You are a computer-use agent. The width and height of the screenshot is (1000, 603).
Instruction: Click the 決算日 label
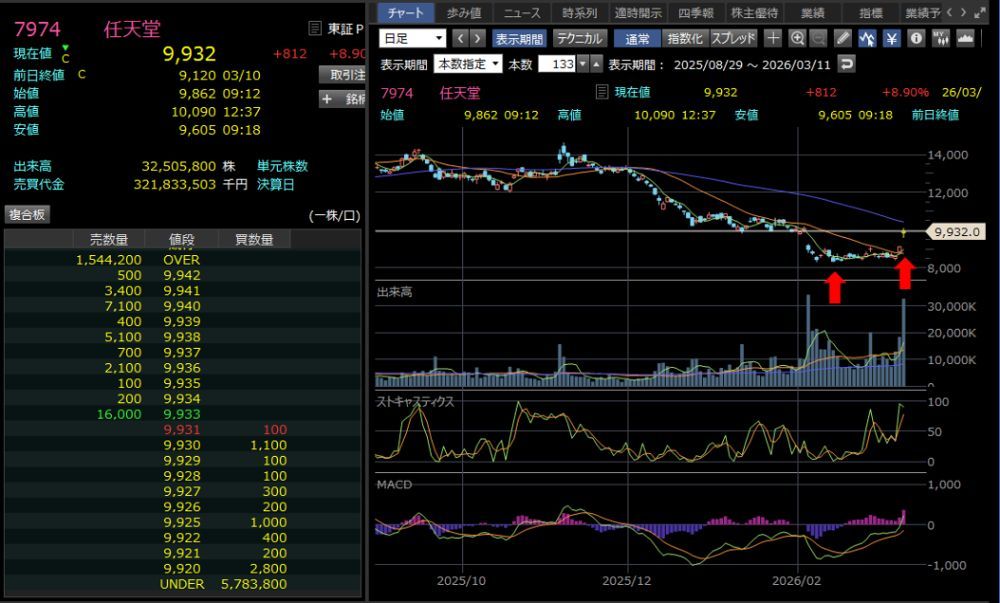pyautogui.click(x=276, y=184)
